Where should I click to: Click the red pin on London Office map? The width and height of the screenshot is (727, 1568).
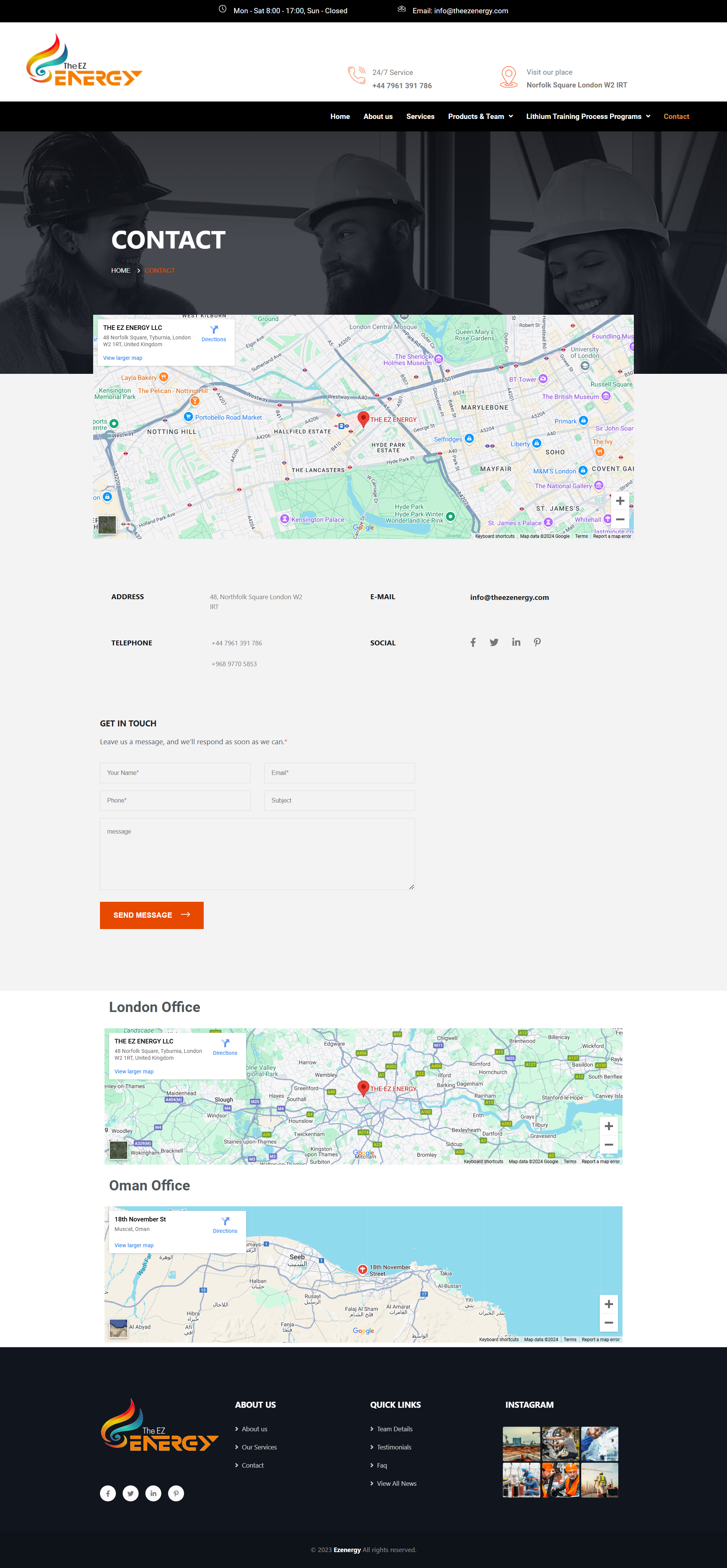(363, 1089)
